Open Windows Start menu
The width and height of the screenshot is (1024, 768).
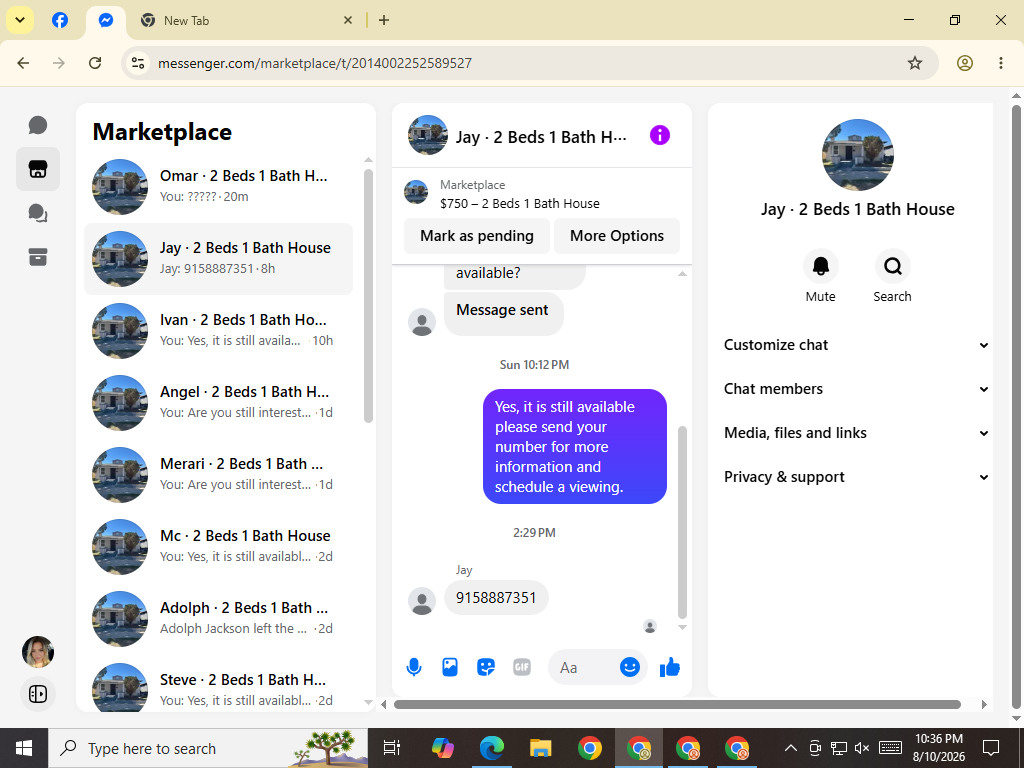pyautogui.click(x=24, y=748)
